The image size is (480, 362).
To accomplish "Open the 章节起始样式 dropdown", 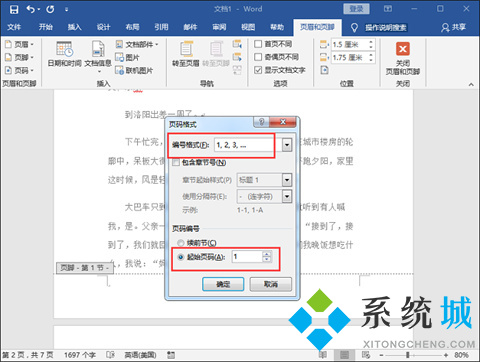I will point(287,180).
